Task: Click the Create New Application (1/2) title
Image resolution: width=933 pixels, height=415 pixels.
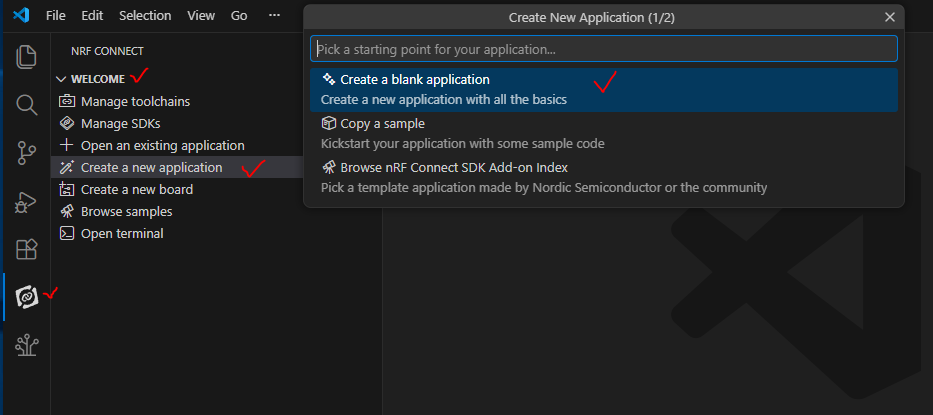Action: pyautogui.click(x=591, y=18)
